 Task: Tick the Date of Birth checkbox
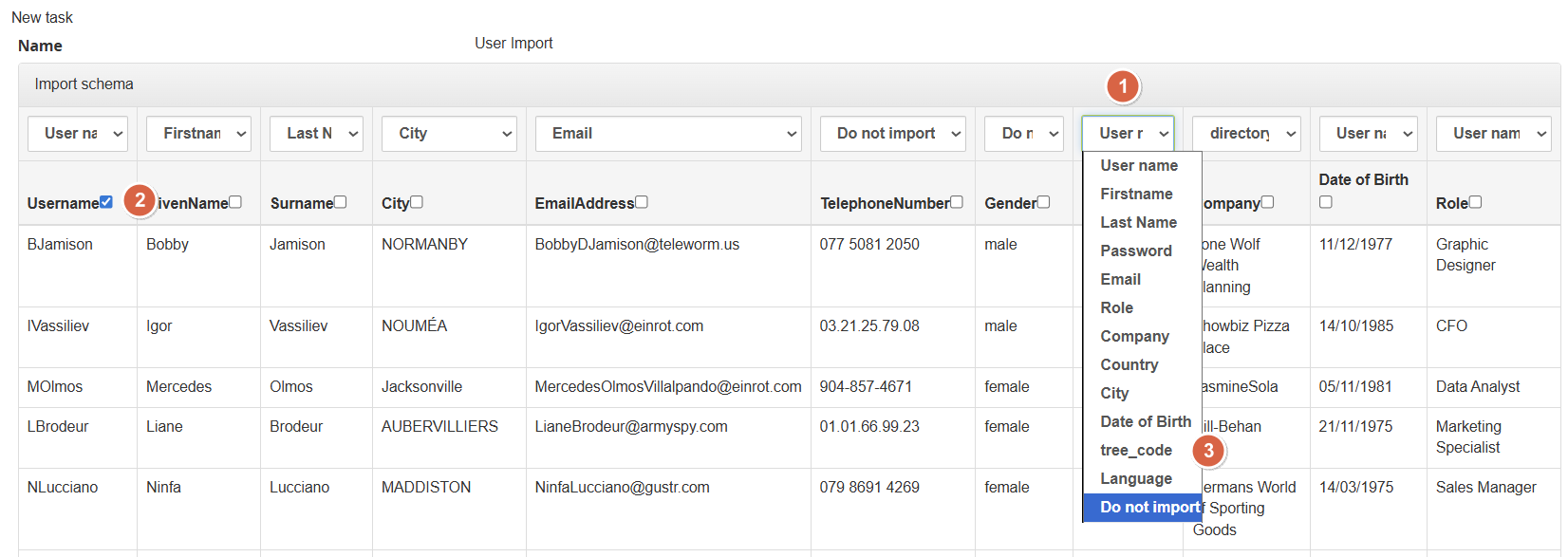coord(1326,202)
